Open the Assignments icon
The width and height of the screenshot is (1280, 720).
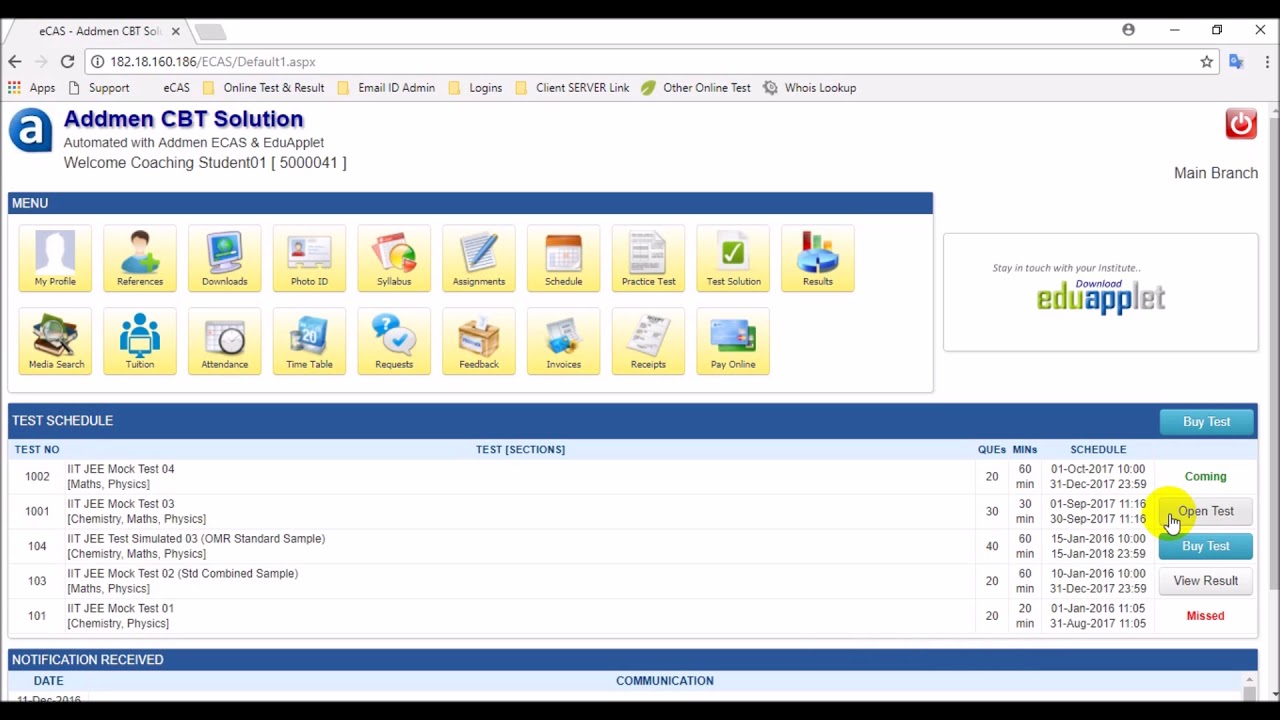(x=479, y=258)
